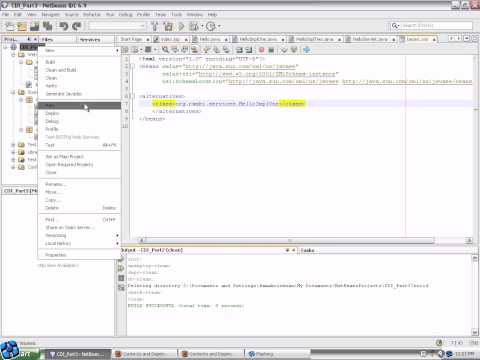Choose Deploy in the context menu
Viewport: 480px width, 360px height.
[79, 113]
